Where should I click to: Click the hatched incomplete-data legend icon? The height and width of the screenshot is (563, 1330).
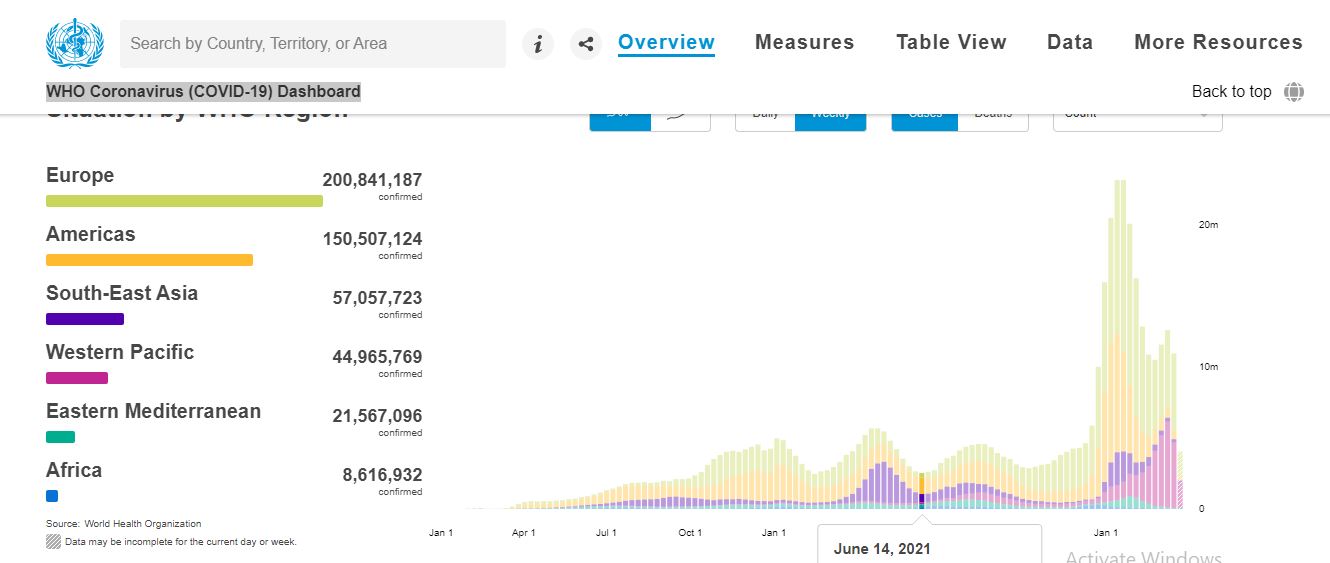coord(54,541)
